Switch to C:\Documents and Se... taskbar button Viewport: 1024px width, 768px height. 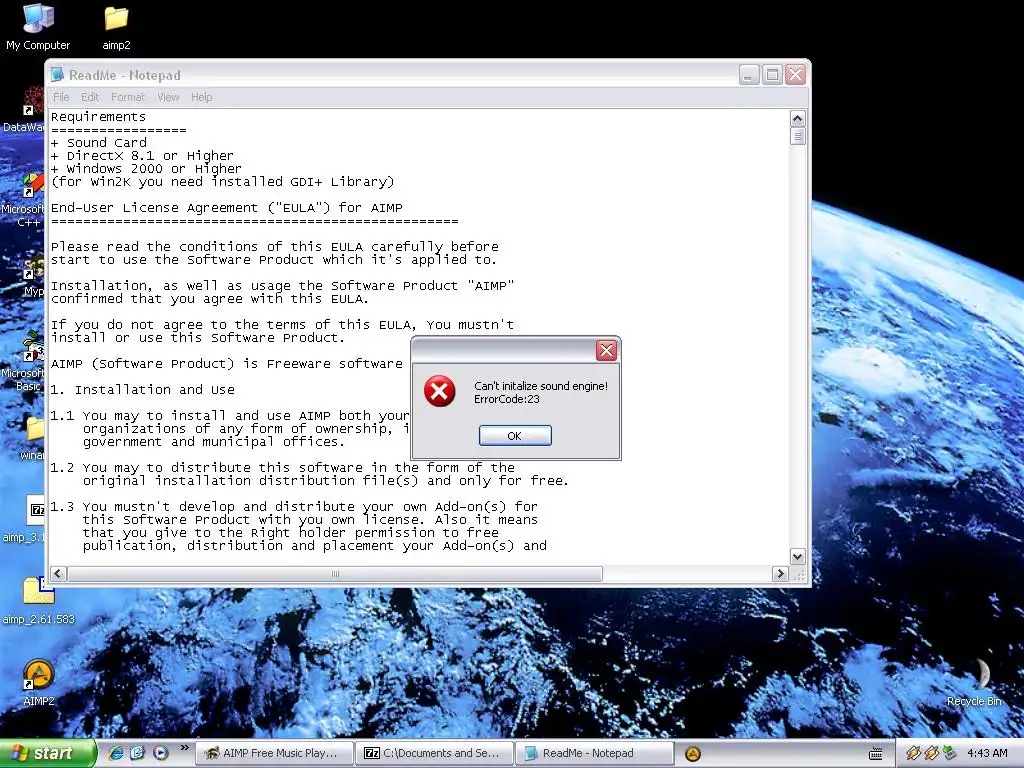[x=435, y=754]
